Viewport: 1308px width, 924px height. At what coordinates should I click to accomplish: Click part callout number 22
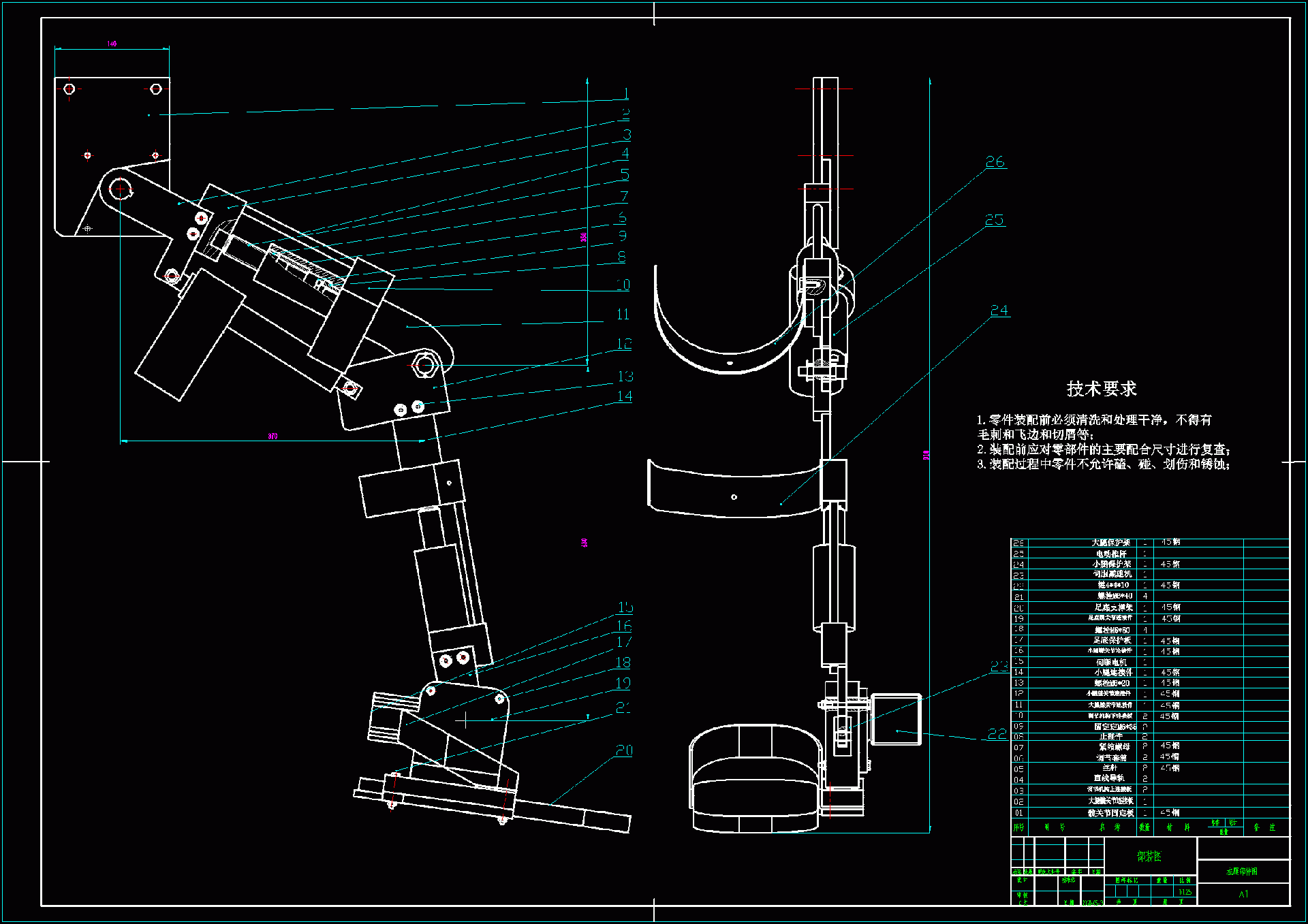tap(997, 734)
